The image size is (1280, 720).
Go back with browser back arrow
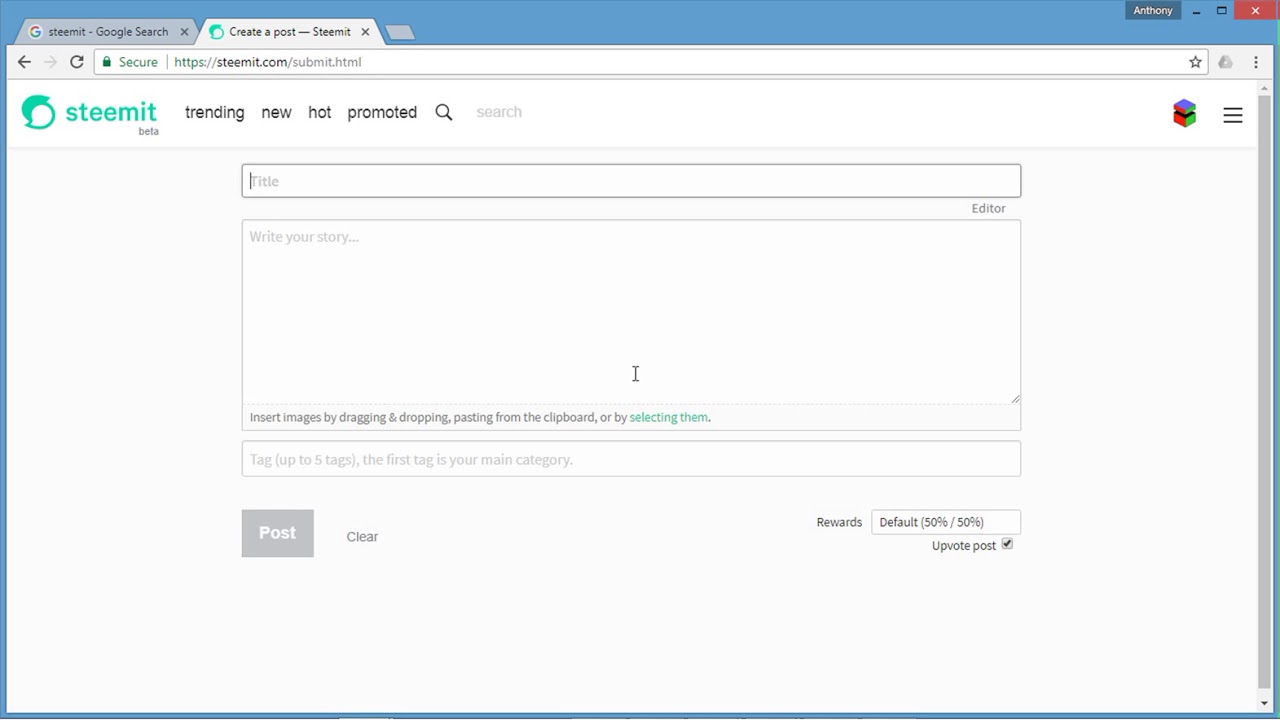[24, 62]
